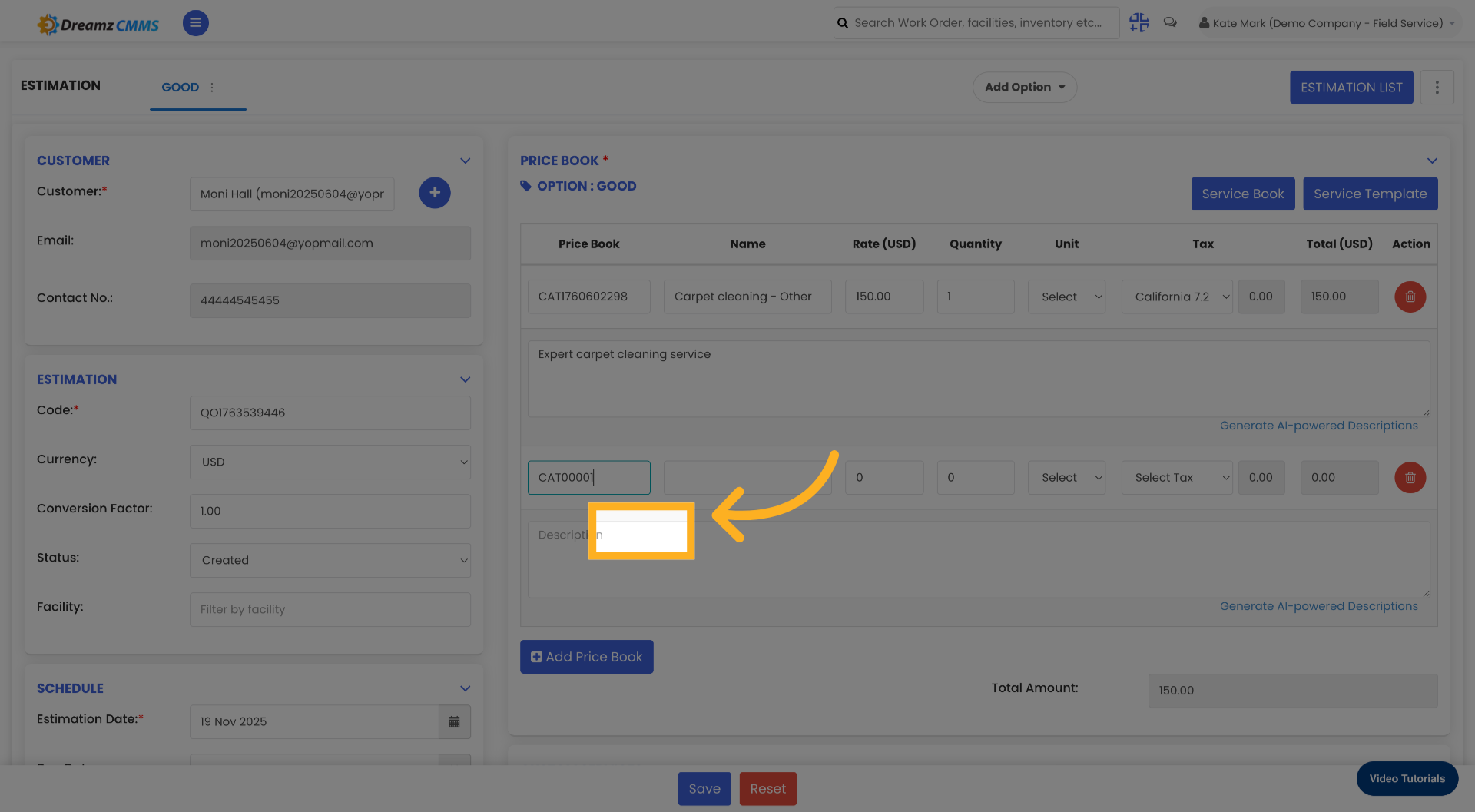Viewport: 1475px width, 812px height.
Task: Collapse the Price Book section
Action: [x=1432, y=161]
